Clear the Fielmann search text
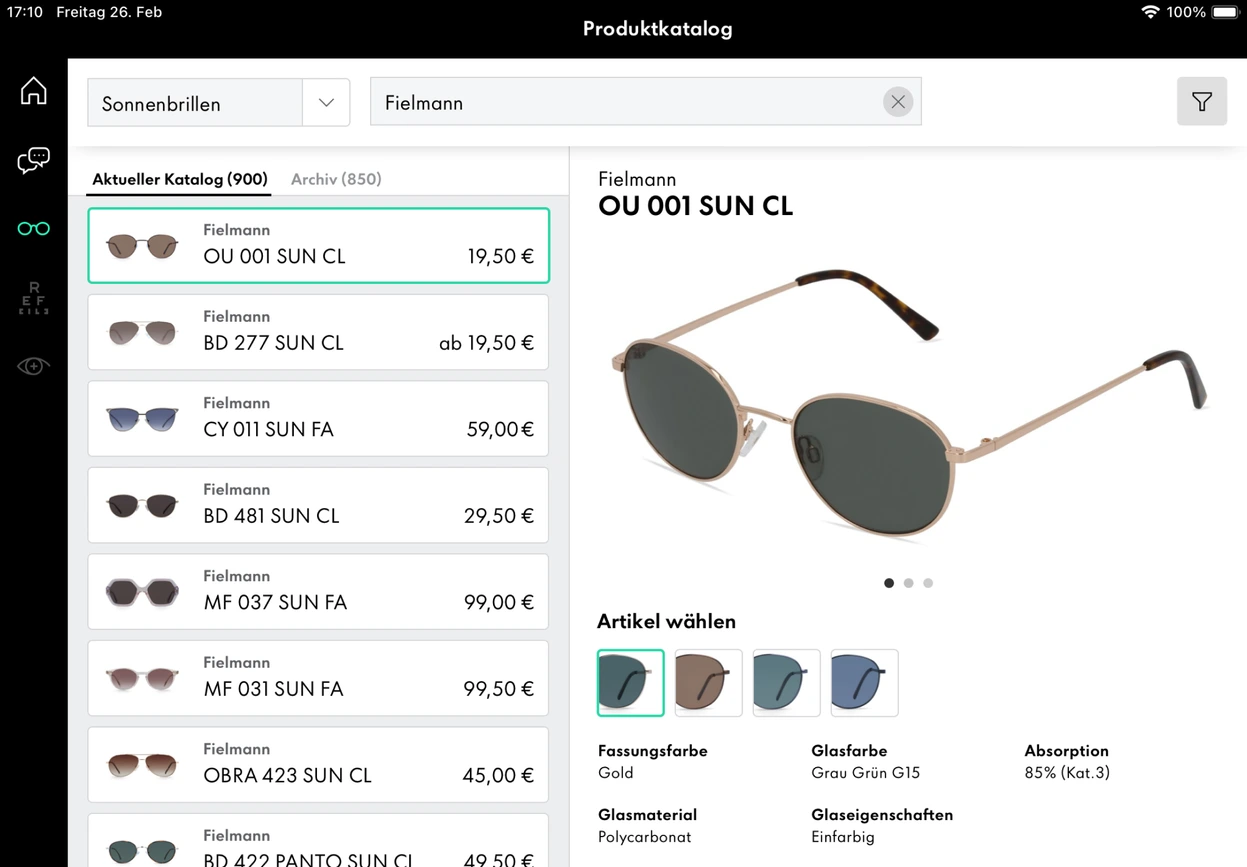1247x867 pixels. pyautogui.click(x=898, y=102)
